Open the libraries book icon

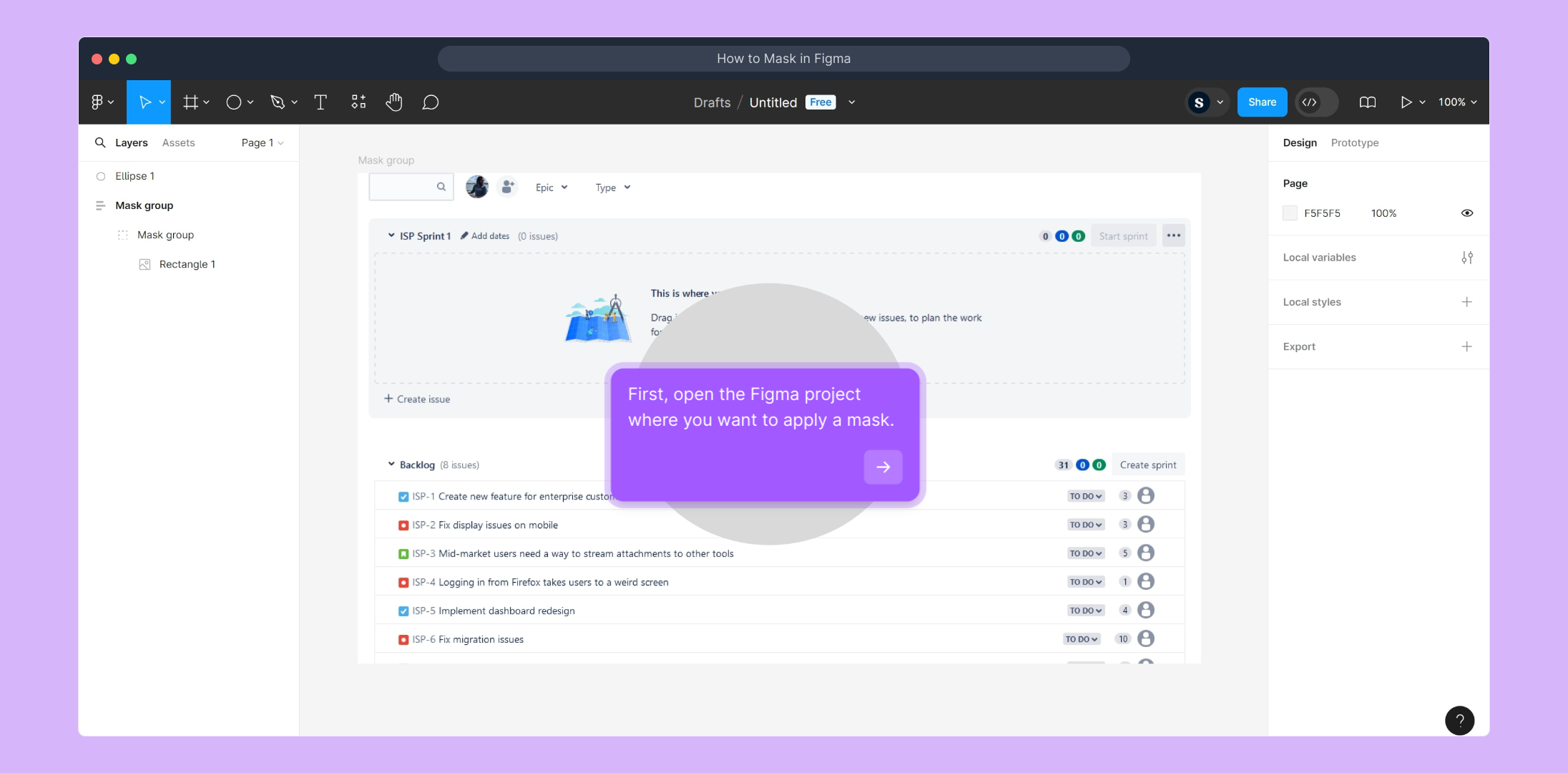pos(1367,102)
